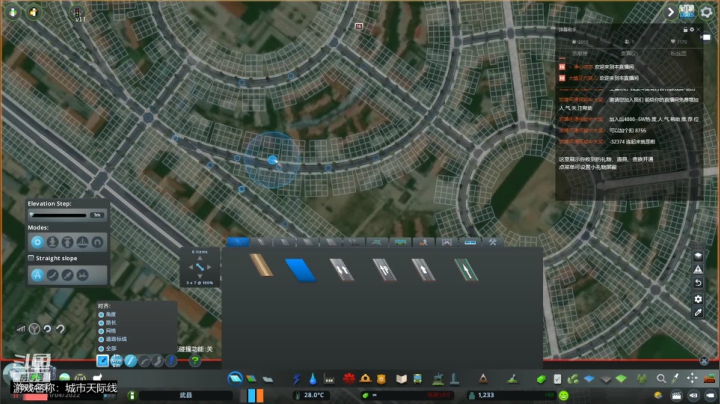
Task: Open the Landscaping shovel menu
Action: tap(512, 378)
